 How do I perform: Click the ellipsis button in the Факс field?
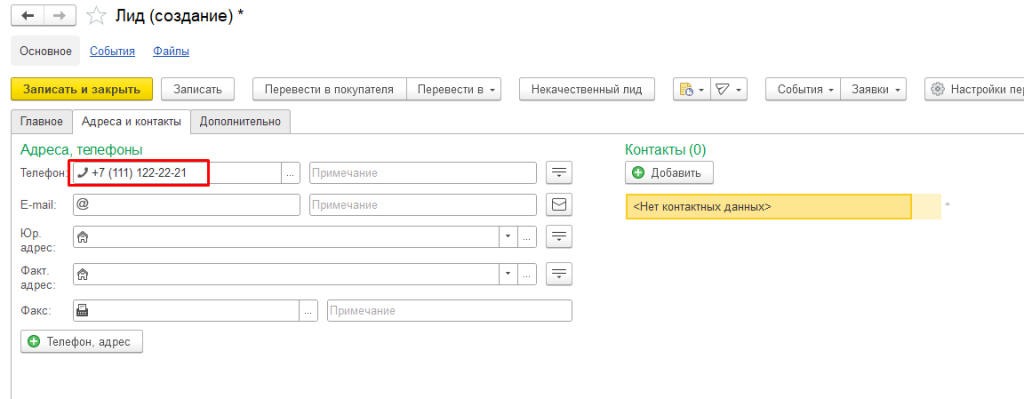coord(309,311)
